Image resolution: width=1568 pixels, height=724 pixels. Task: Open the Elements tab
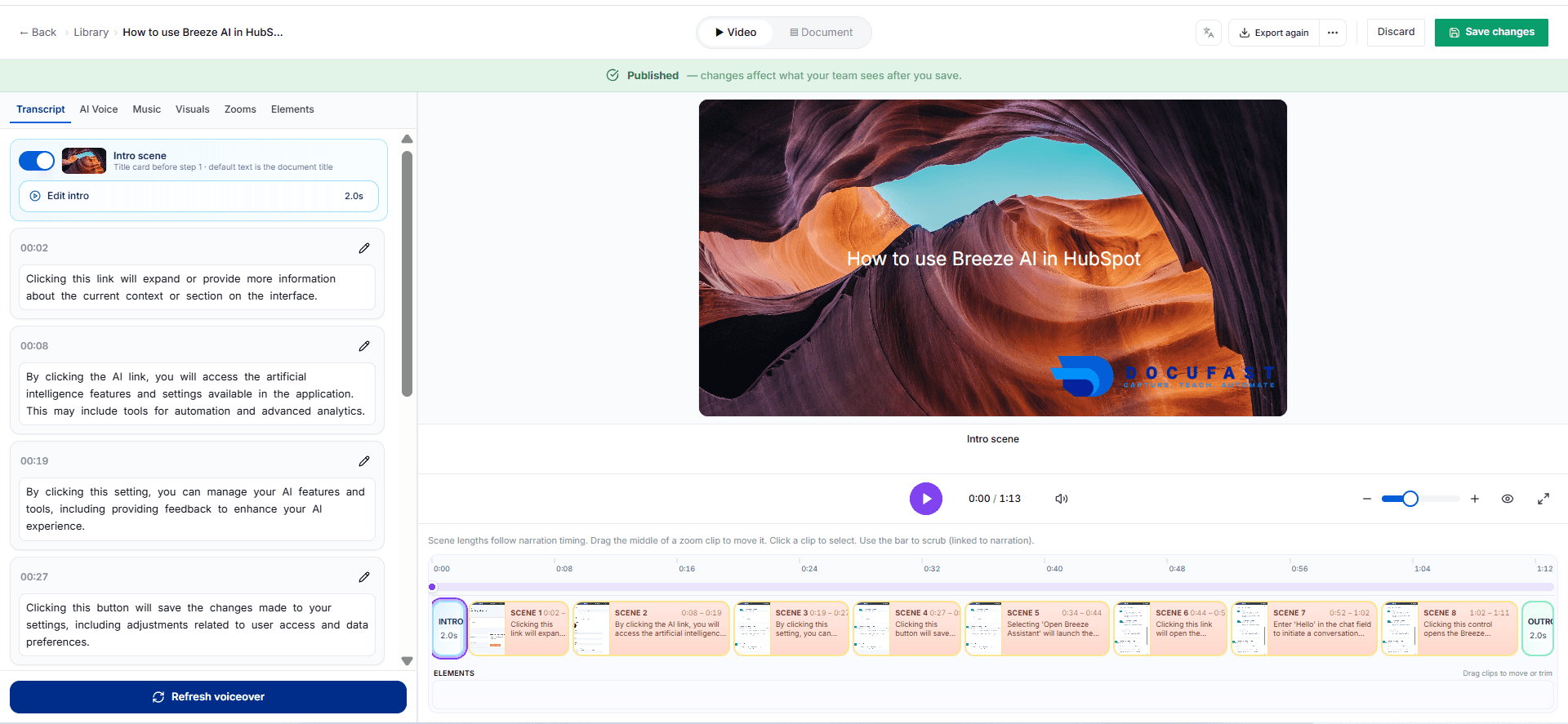(292, 109)
